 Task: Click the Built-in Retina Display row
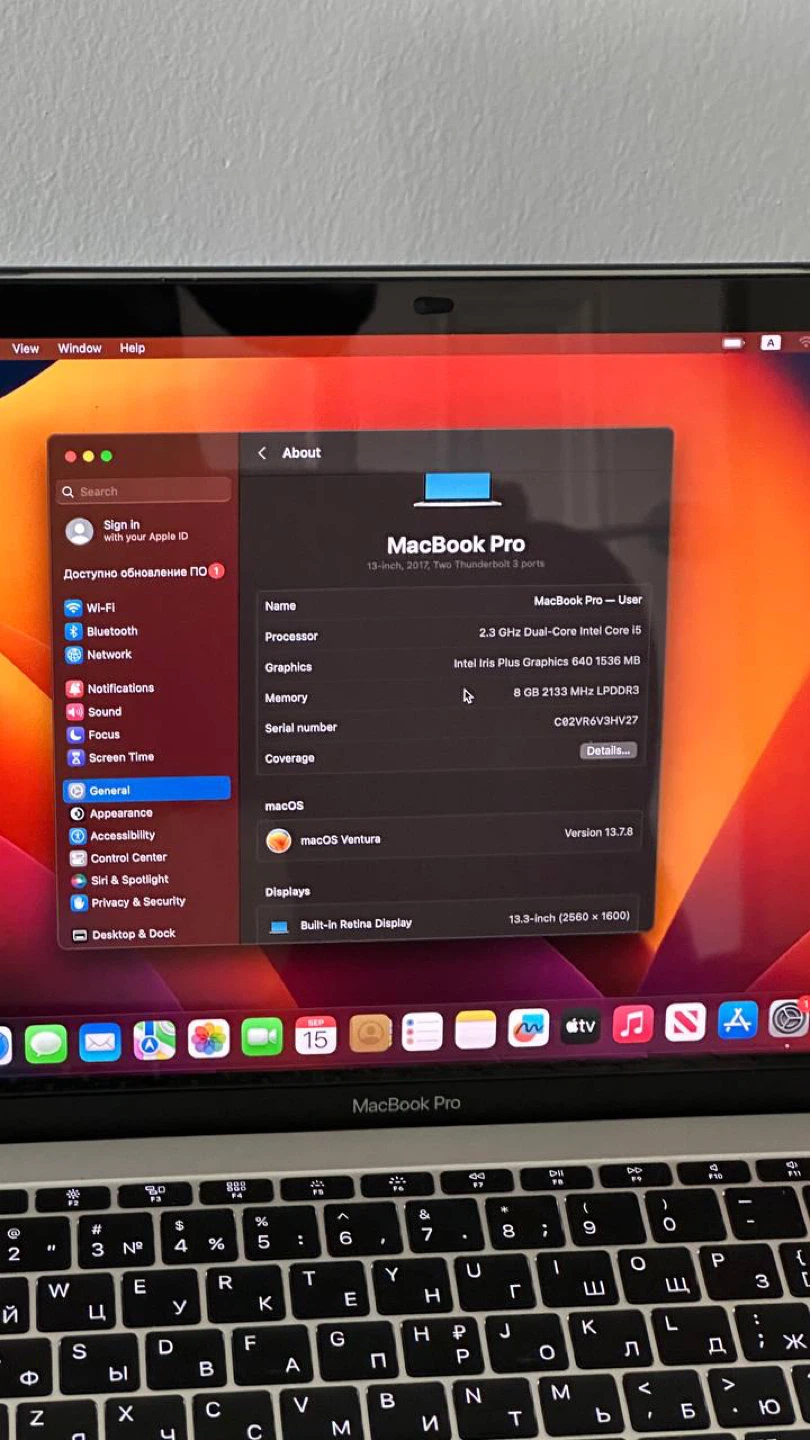click(x=448, y=921)
